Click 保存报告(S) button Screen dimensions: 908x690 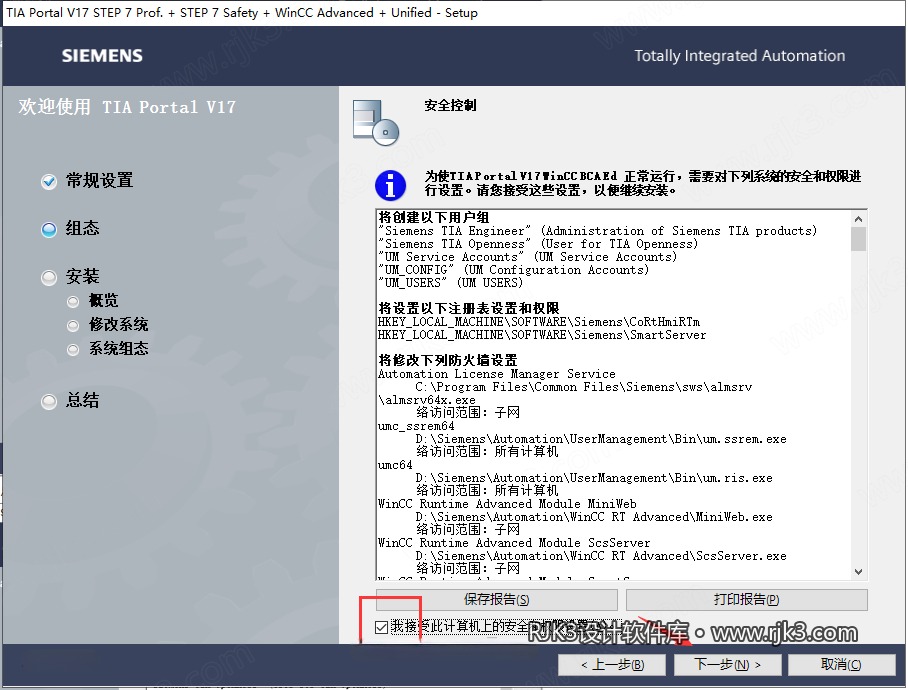[496, 599]
